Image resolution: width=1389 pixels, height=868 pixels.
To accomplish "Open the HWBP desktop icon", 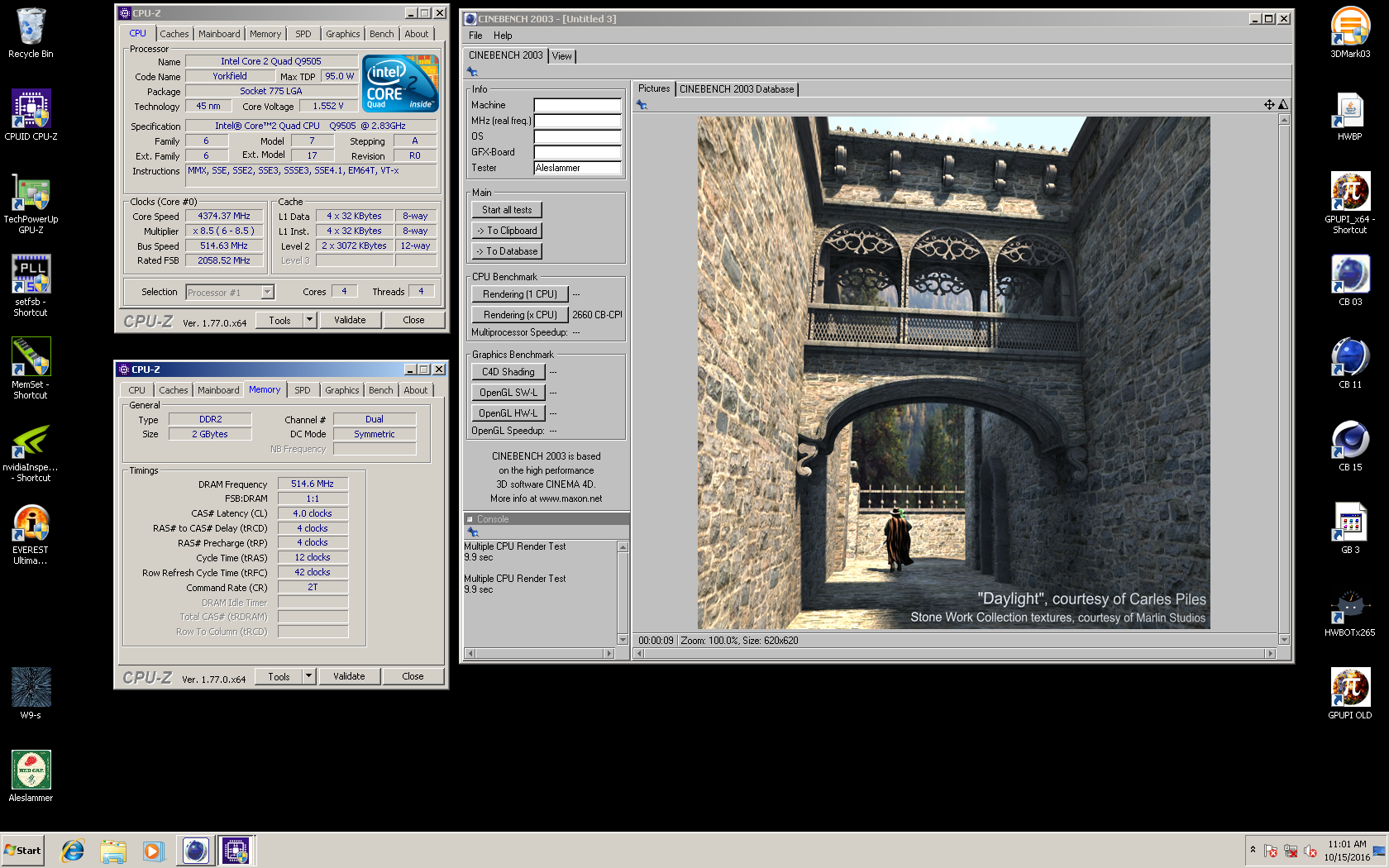I will click(1350, 116).
